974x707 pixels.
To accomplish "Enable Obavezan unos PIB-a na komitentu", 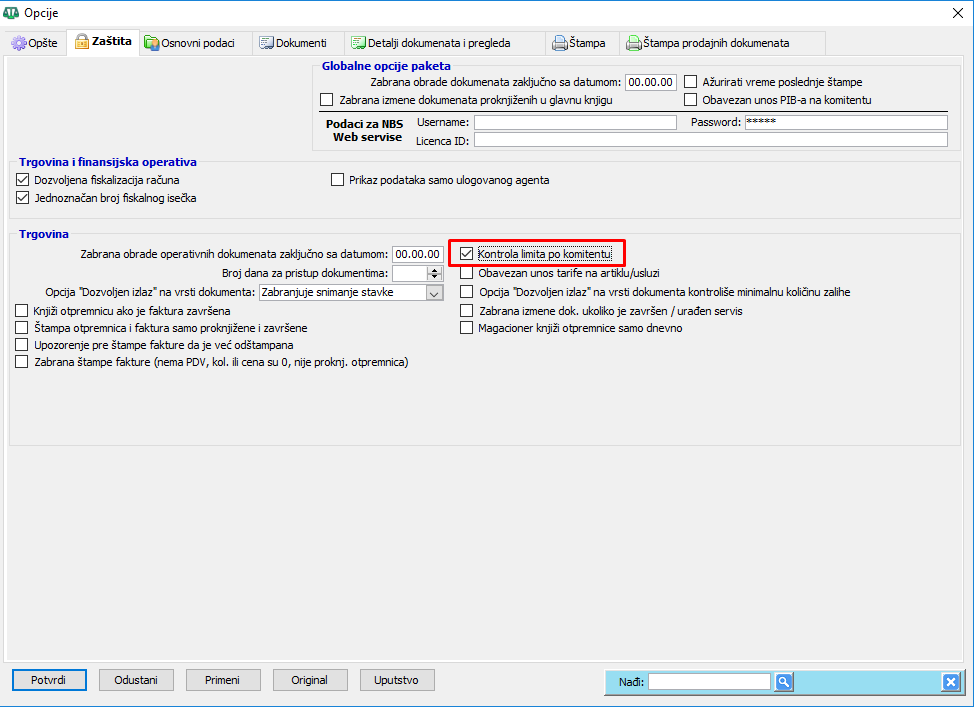I will point(691,100).
